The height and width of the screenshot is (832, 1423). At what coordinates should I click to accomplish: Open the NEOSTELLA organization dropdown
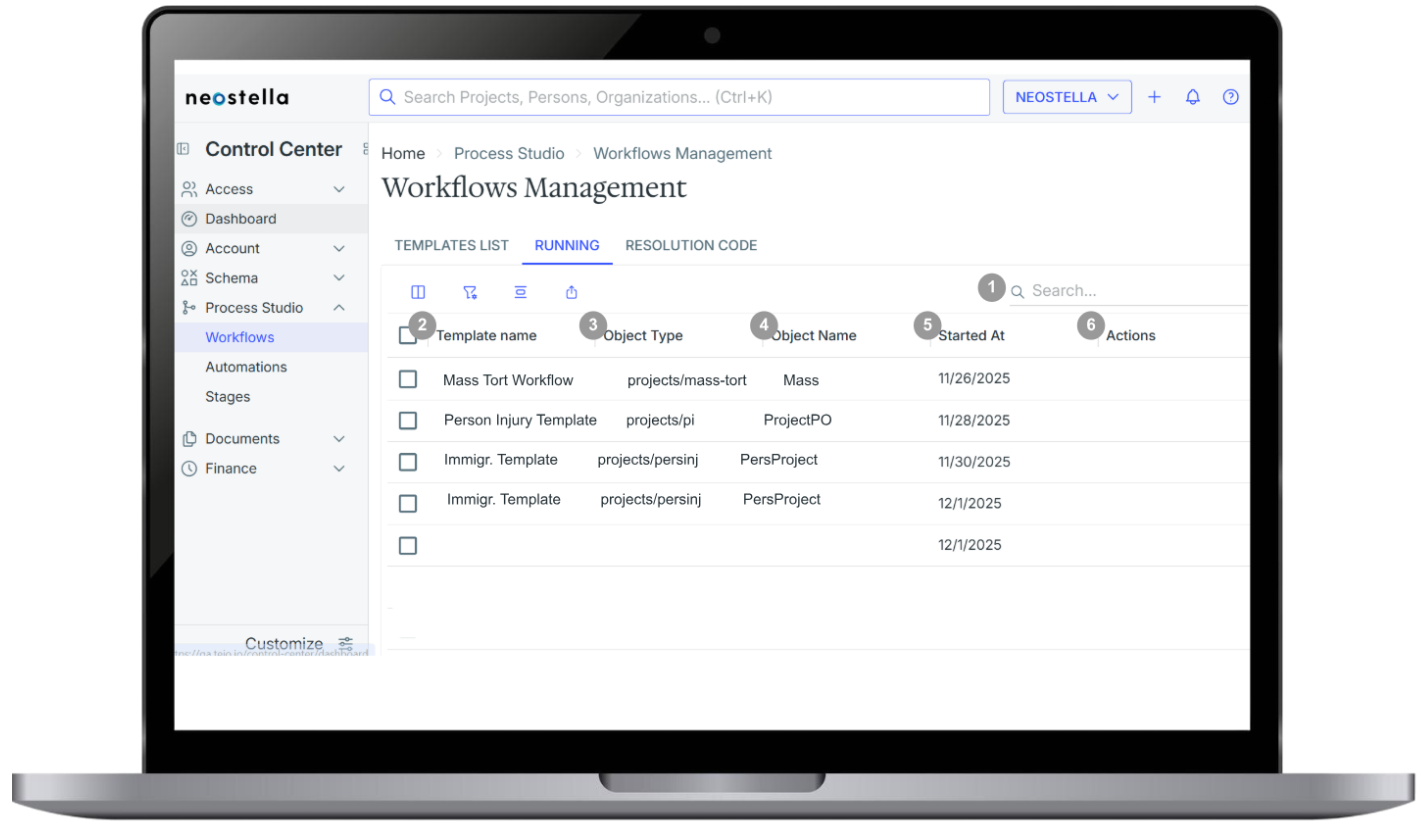pos(1066,97)
